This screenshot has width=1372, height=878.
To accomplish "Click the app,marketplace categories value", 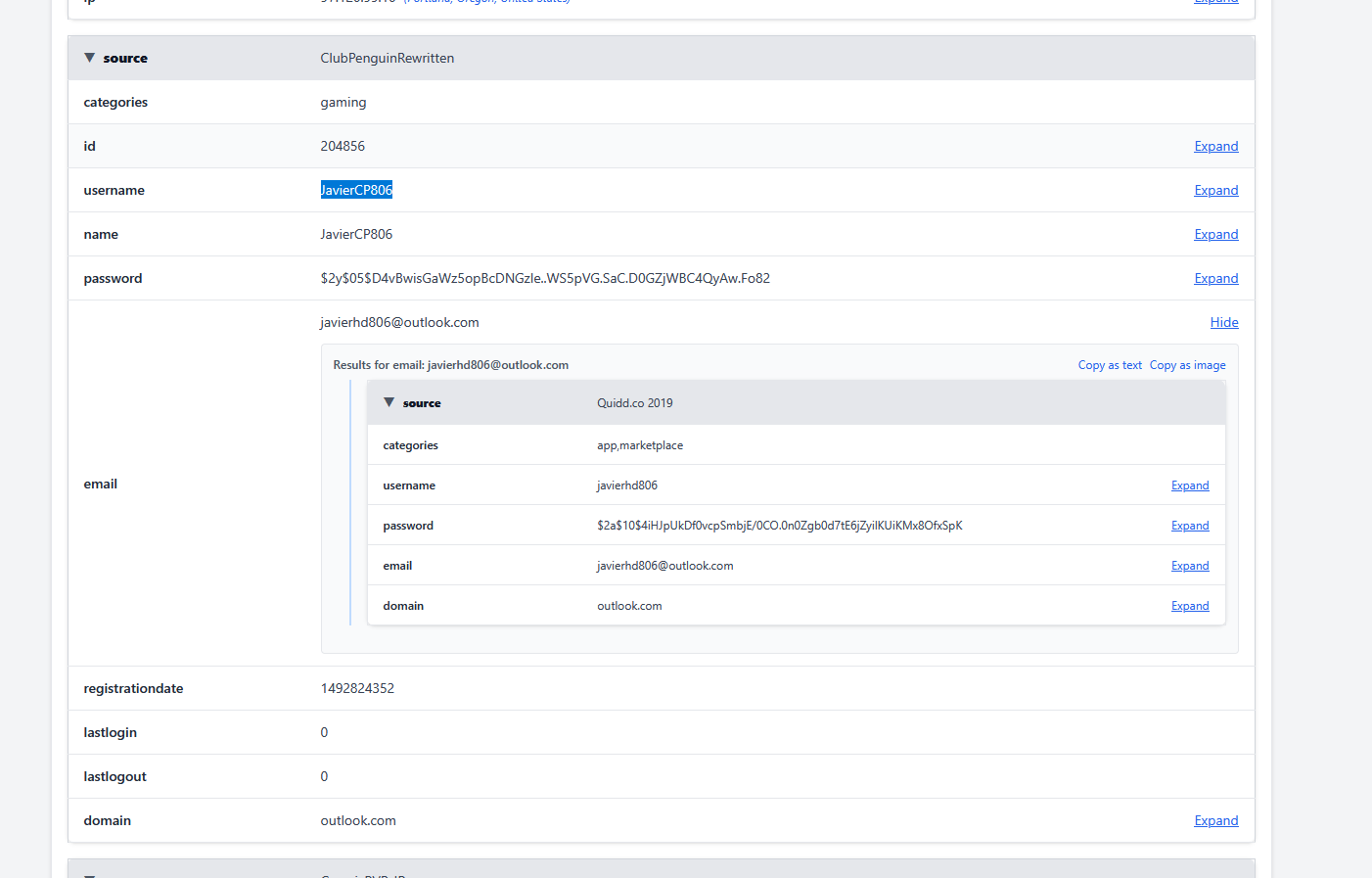I will 640,445.
